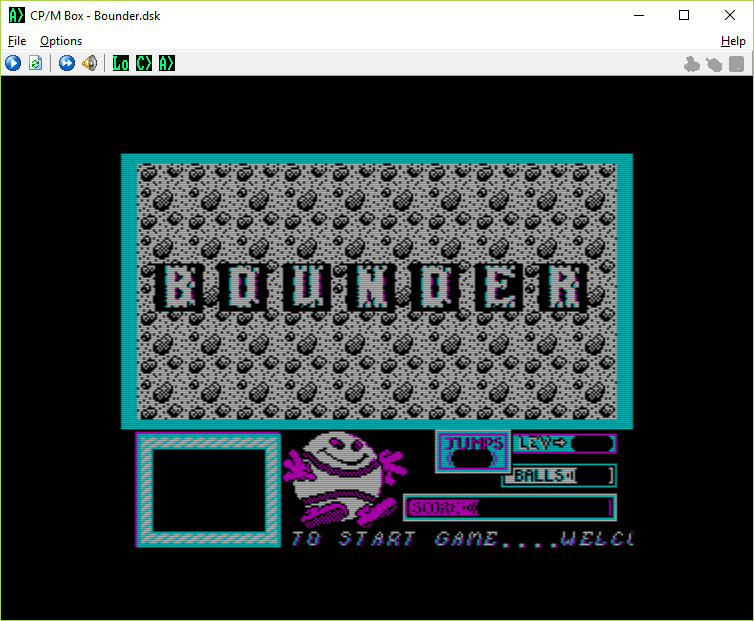This screenshot has height=621, width=754.
Task: Open the Options menu
Action: click(61, 41)
